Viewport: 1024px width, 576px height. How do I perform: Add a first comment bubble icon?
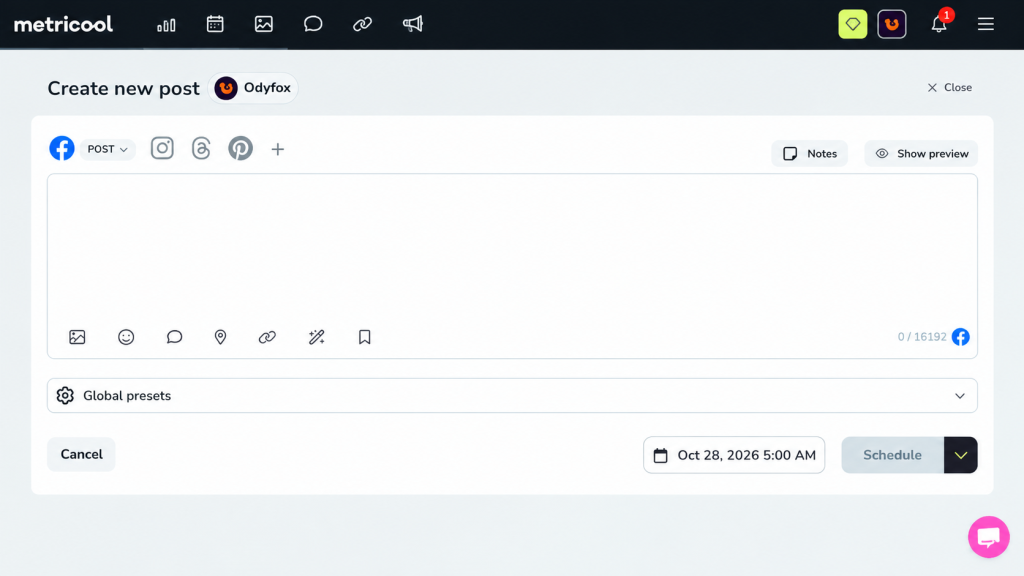(174, 337)
